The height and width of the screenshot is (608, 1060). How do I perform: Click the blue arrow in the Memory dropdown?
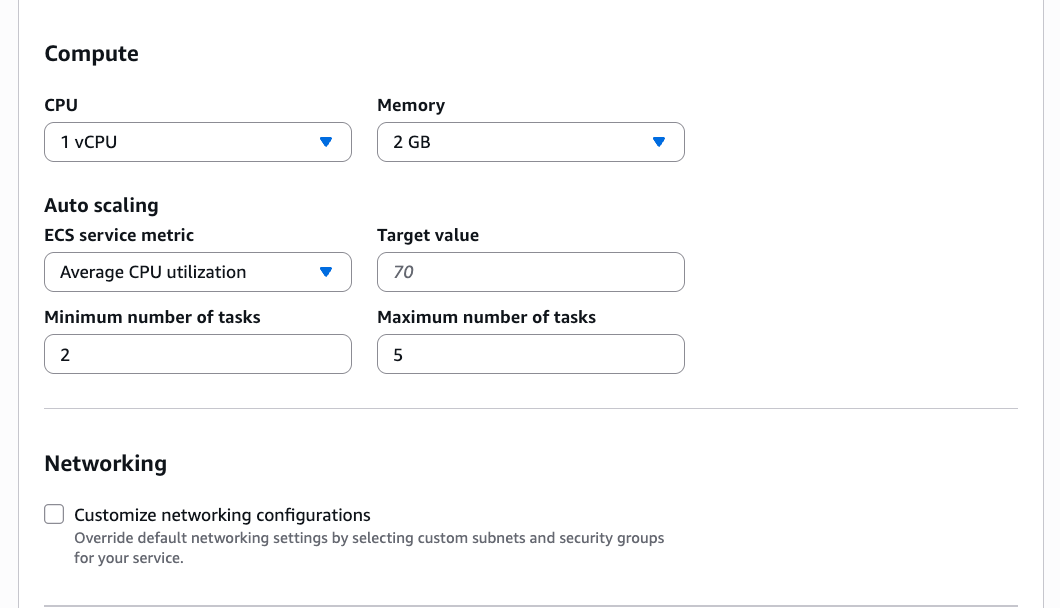click(658, 142)
